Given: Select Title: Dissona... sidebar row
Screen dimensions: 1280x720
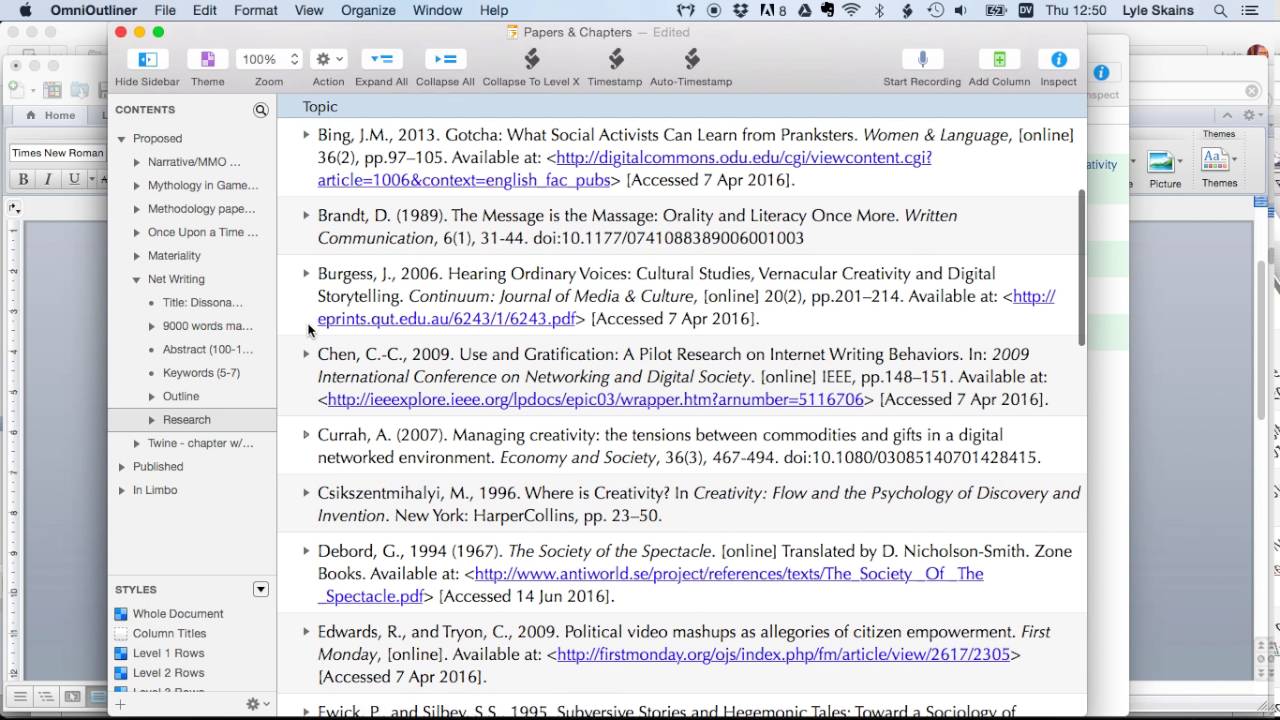Looking at the screenshot, I should click(x=192, y=302).
